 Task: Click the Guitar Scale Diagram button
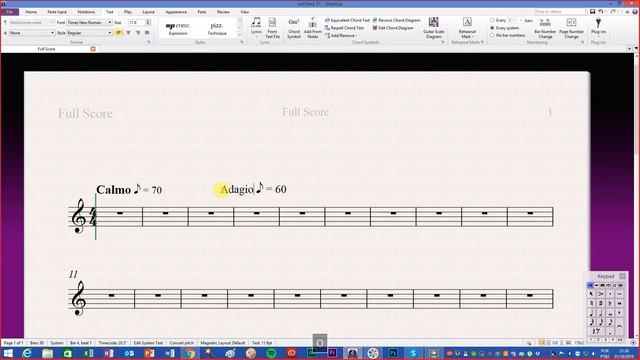click(433, 28)
